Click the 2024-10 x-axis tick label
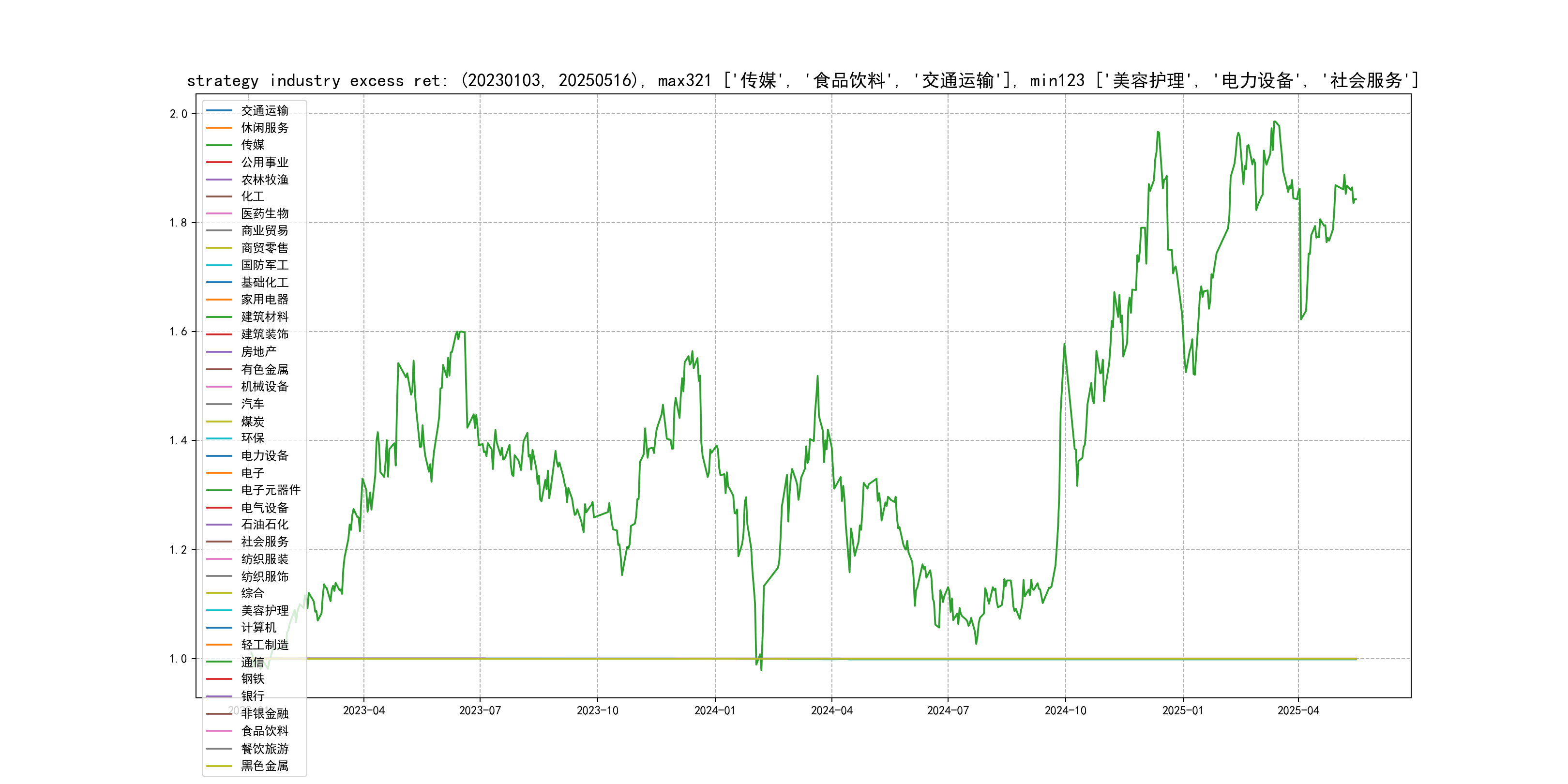This screenshot has width=1568, height=784. point(1065,711)
